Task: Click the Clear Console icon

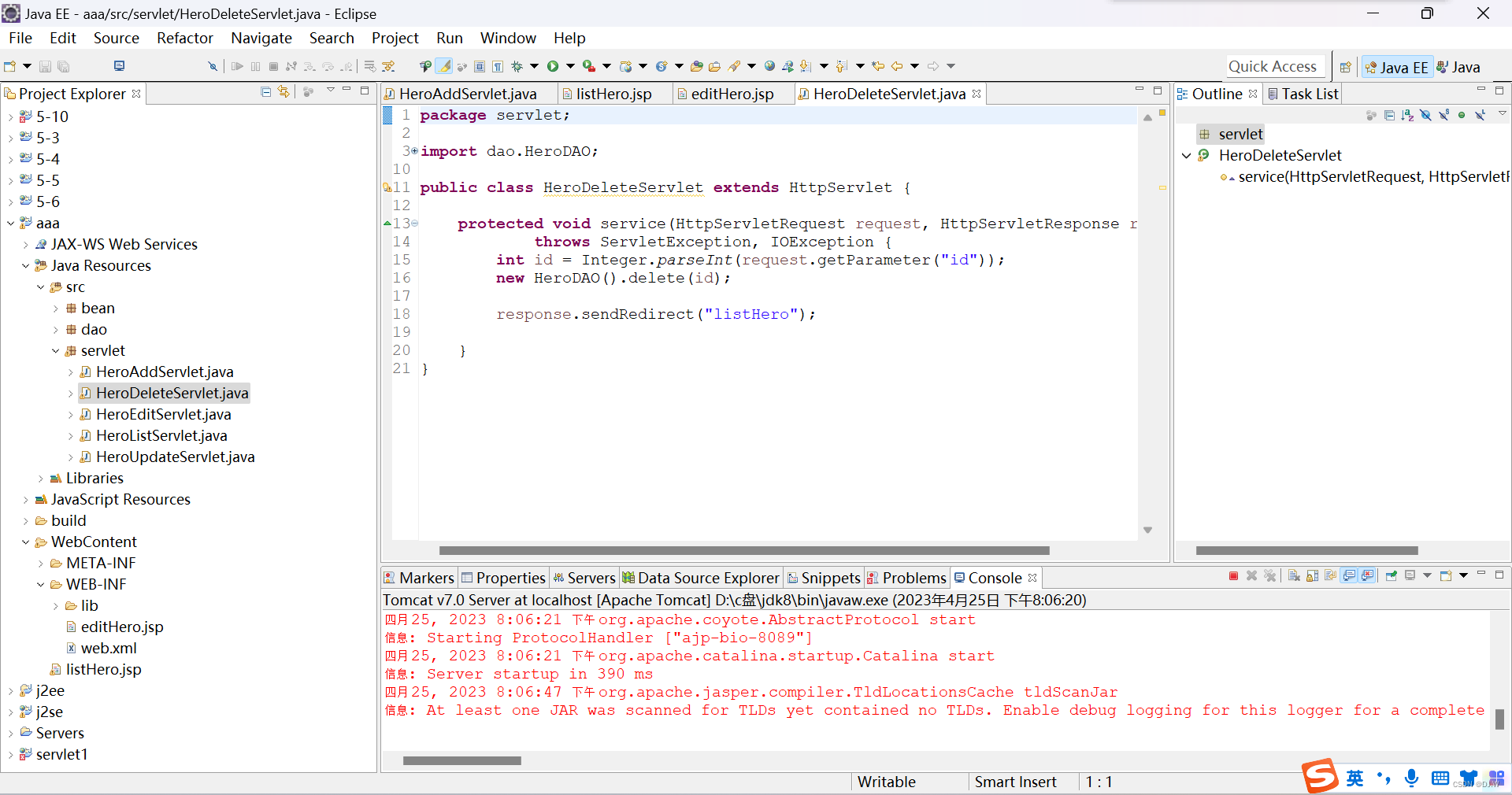Action: [x=1294, y=576]
